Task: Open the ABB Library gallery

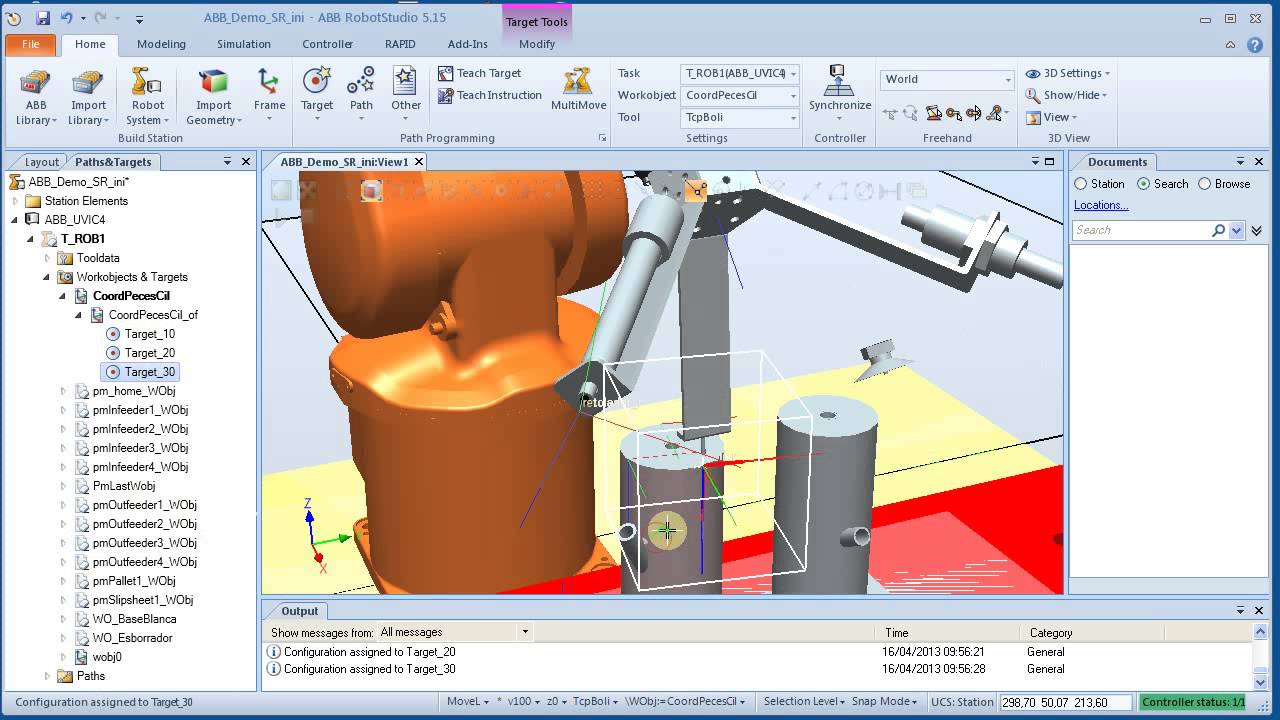Action: pyautogui.click(x=36, y=96)
